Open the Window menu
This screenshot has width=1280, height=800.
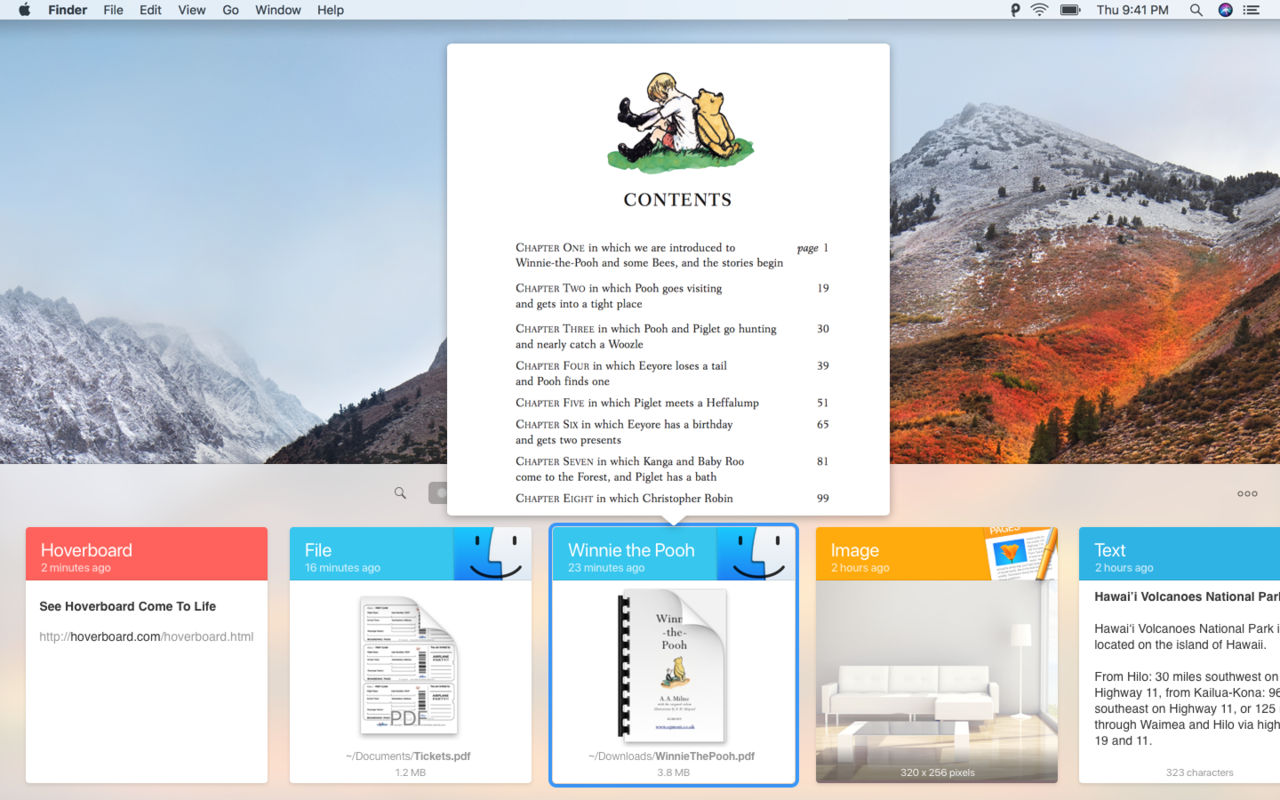278,10
